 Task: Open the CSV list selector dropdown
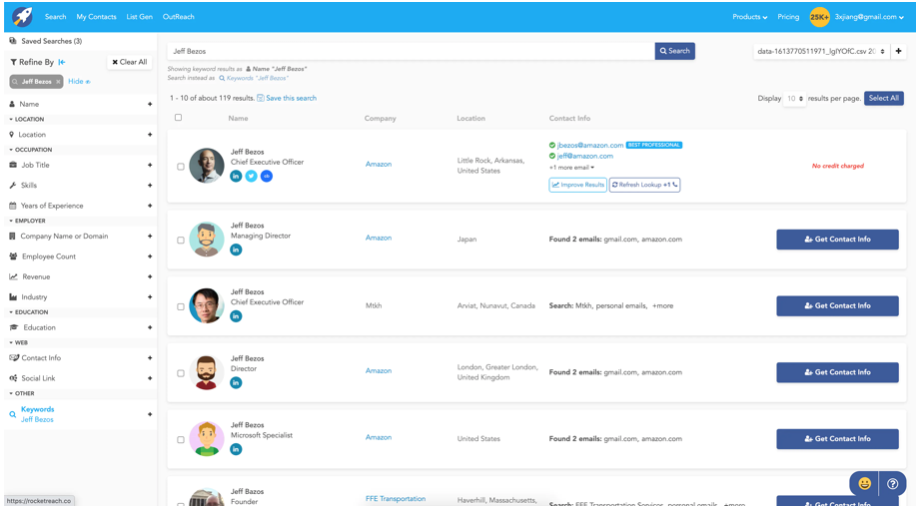(821, 51)
